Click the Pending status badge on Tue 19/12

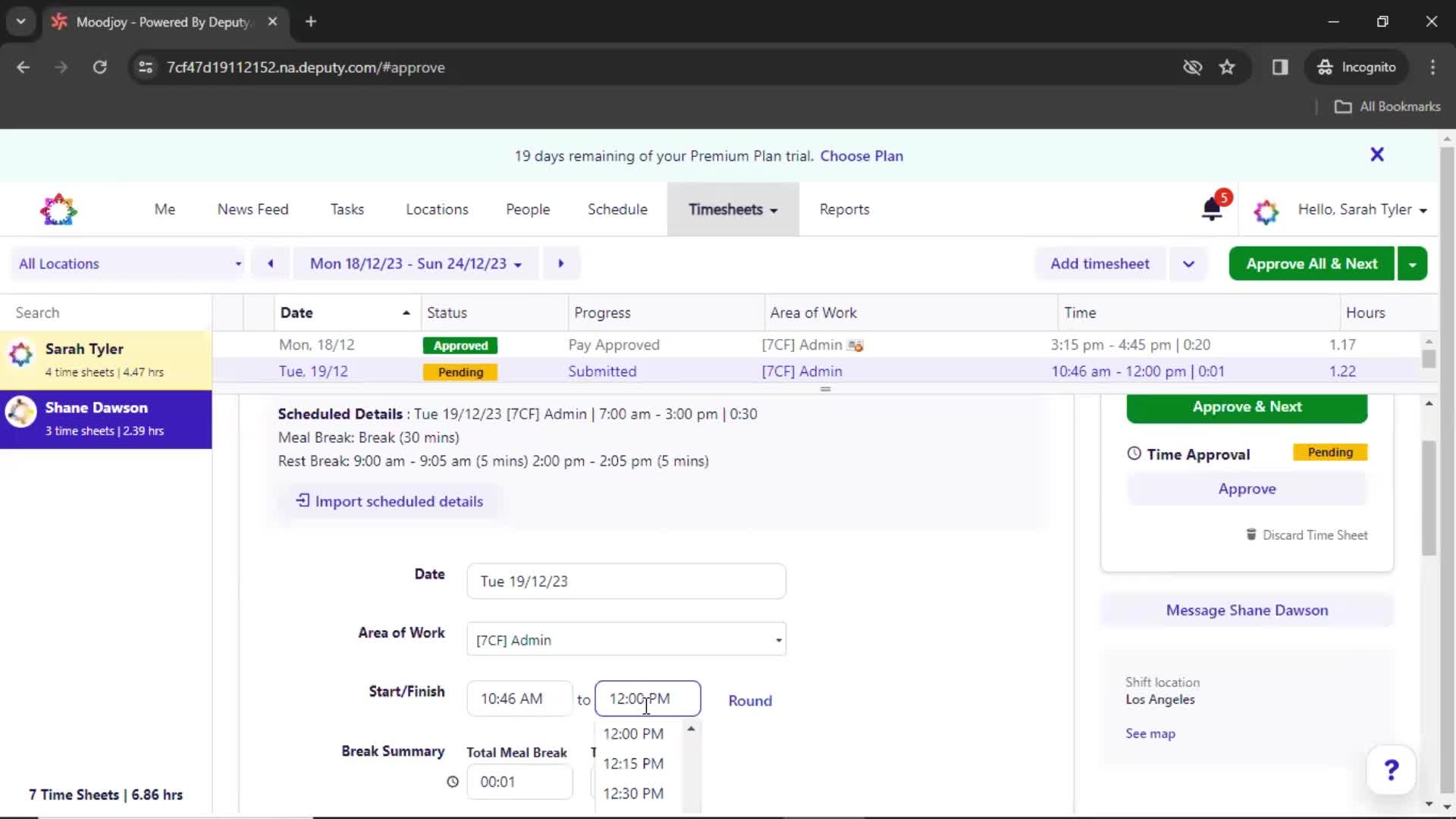click(x=460, y=372)
